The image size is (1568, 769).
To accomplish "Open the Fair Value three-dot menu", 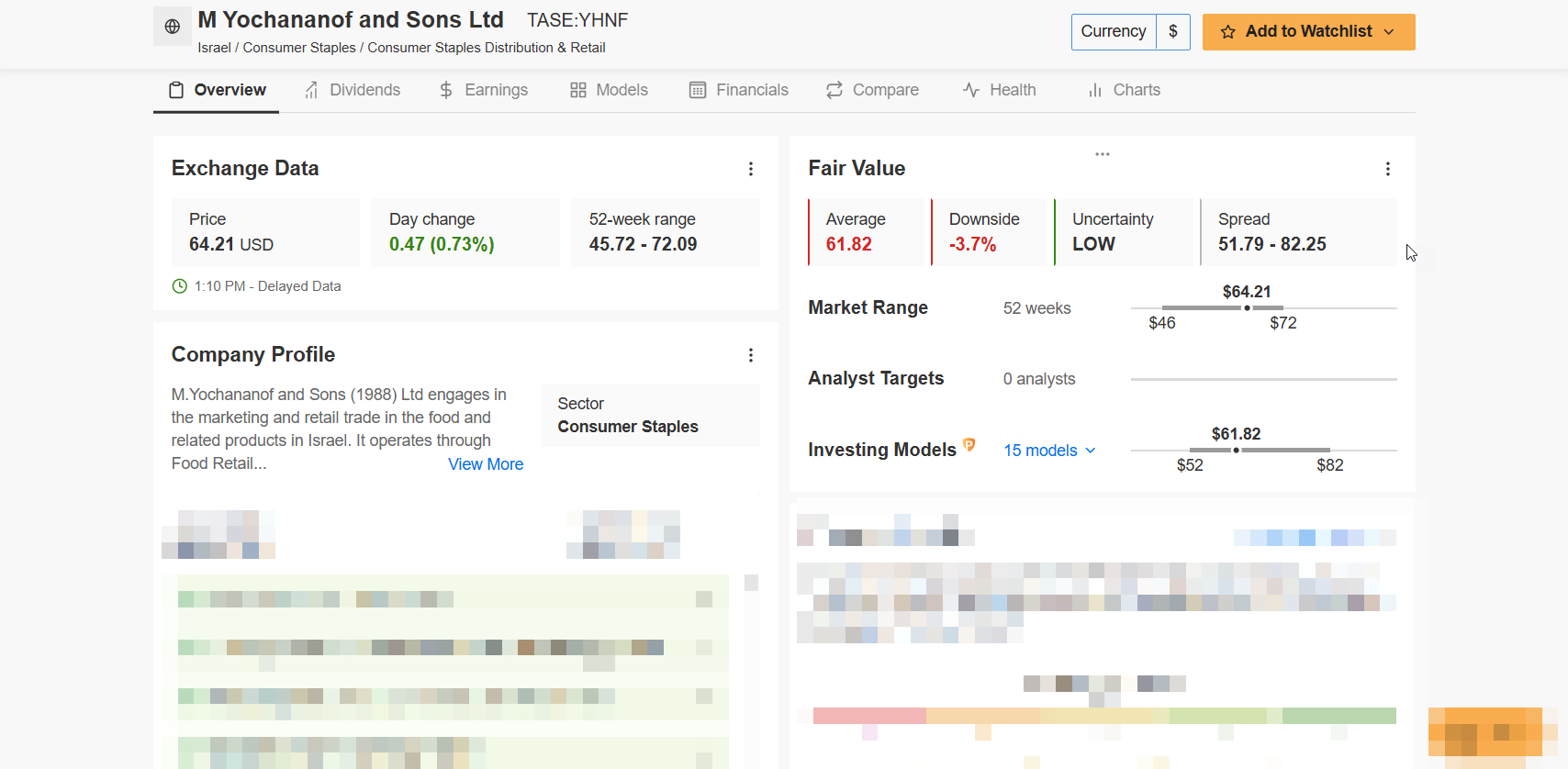I will (1388, 169).
